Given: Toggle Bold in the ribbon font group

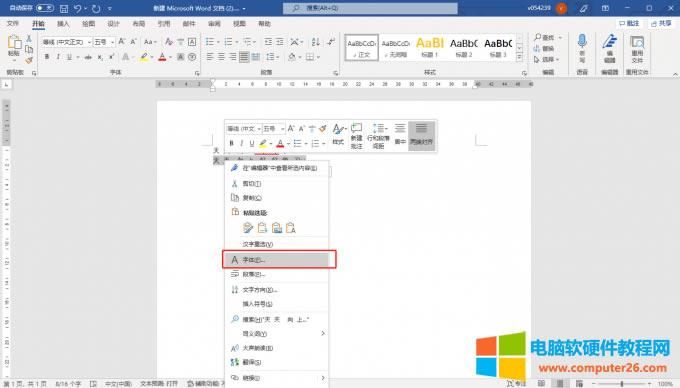Looking at the screenshot, I should pyautogui.click(x=47, y=57).
